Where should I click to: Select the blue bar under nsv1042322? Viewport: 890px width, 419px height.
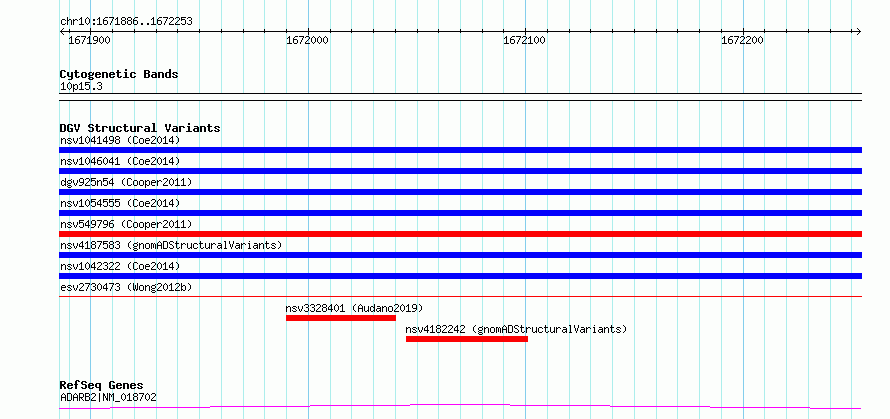point(460,276)
